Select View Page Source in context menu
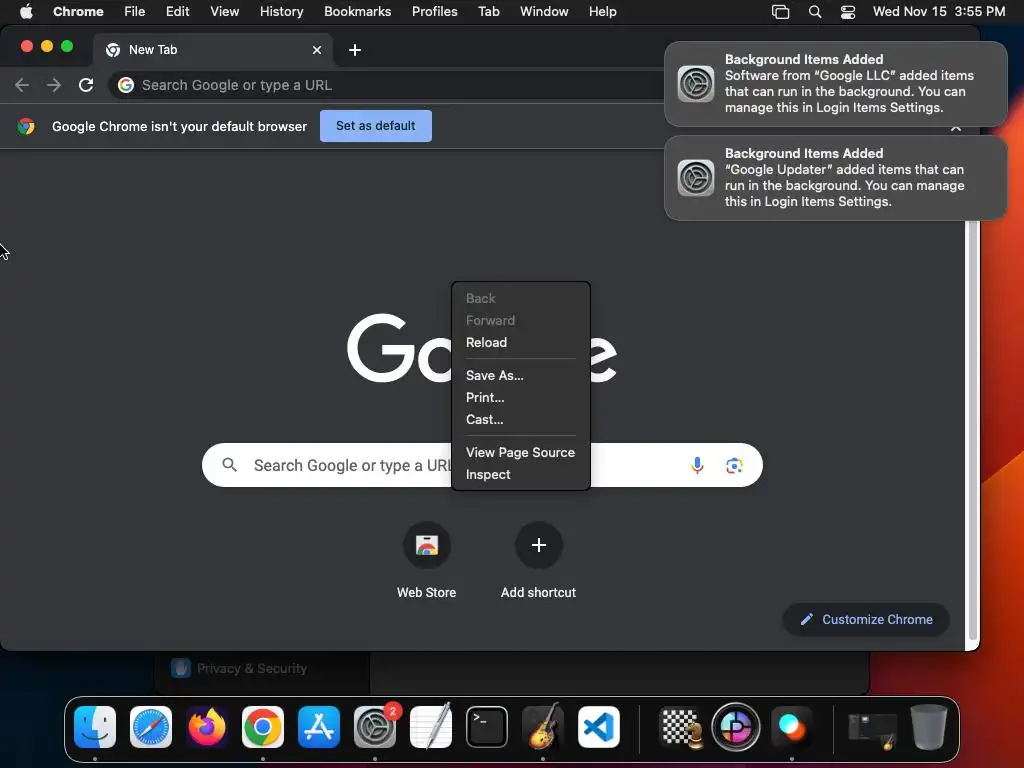Image resolution: width=1024 pixels, height=768 pixels. 520,452
